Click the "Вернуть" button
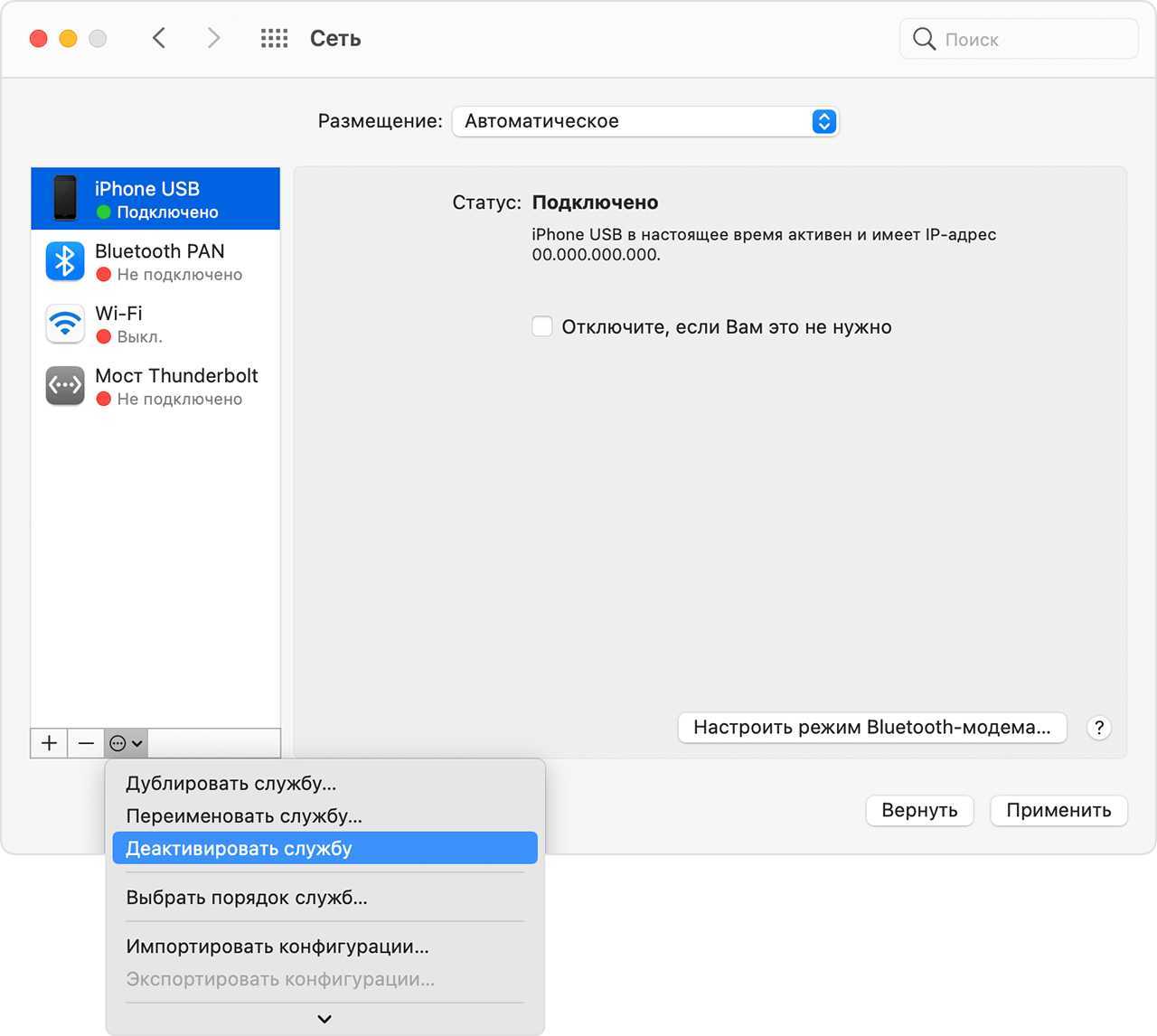Image resolution: width=1157 pixels, height=1036 pixels. click(919, 810)
